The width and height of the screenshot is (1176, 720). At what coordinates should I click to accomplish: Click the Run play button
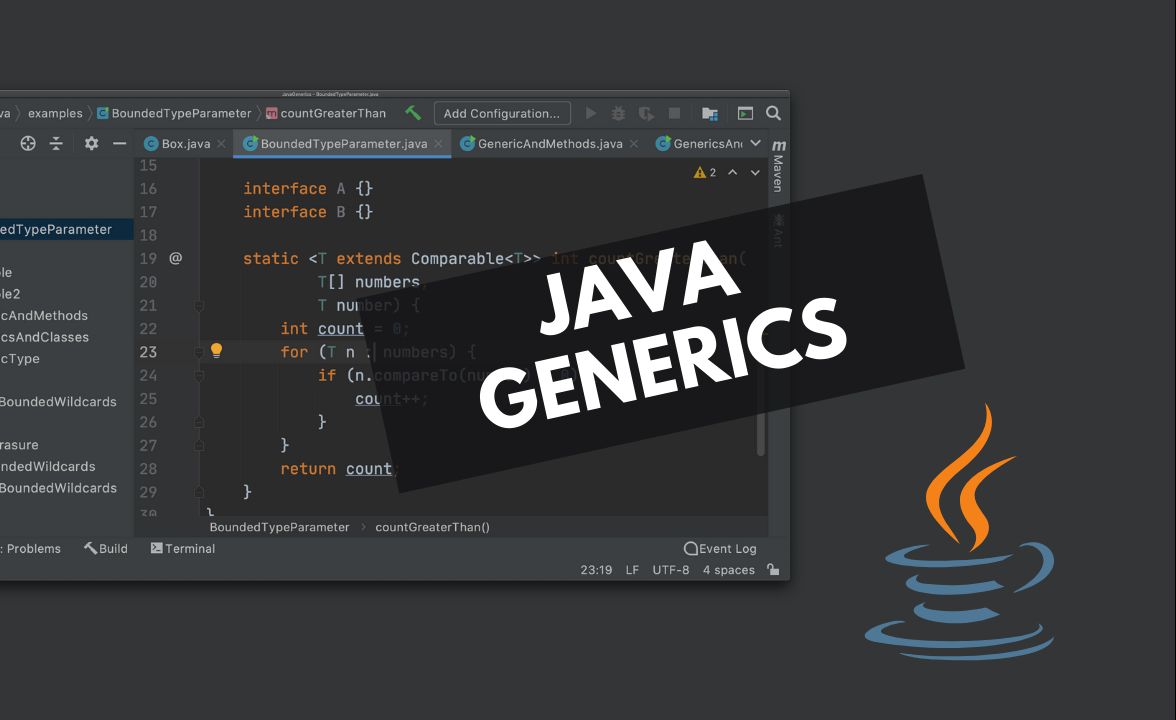(x=591, y=113)
